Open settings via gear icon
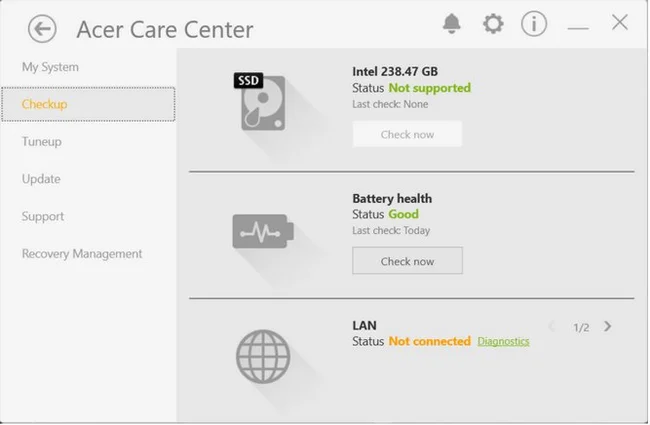650x425 pixels. click(x=493, y=24)
